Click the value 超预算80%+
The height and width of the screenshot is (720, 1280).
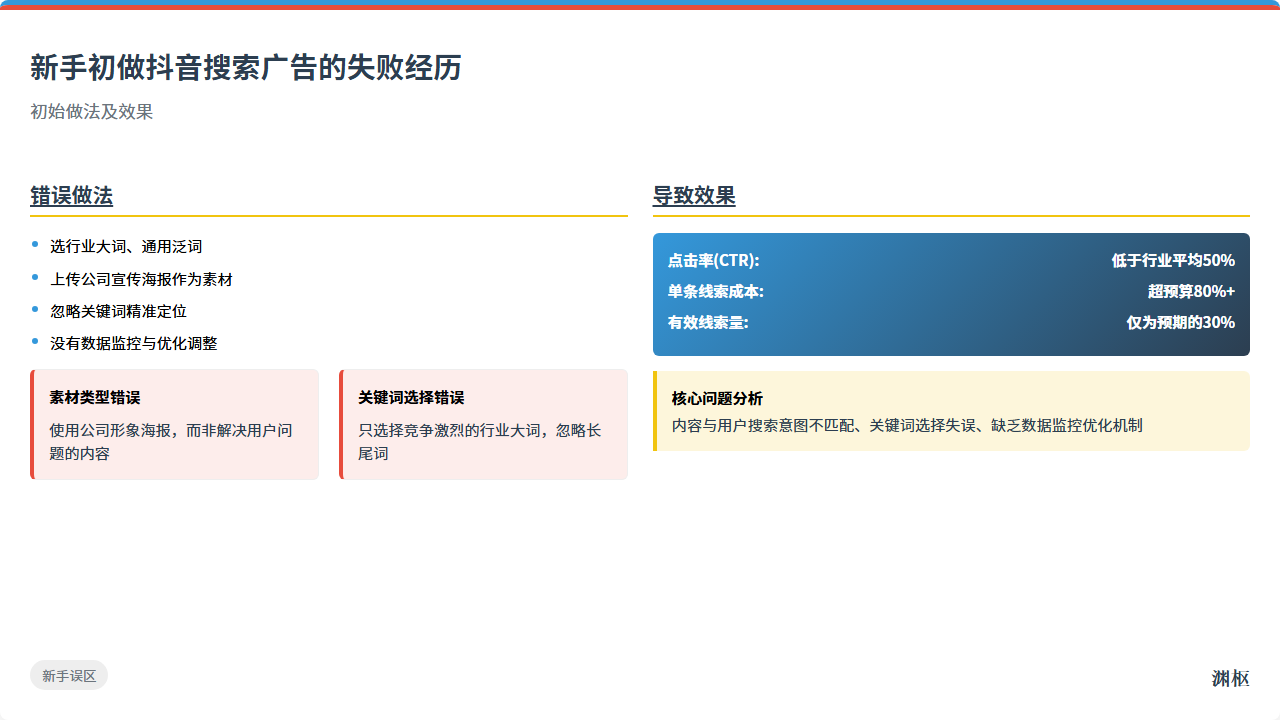pos(1191,292)
